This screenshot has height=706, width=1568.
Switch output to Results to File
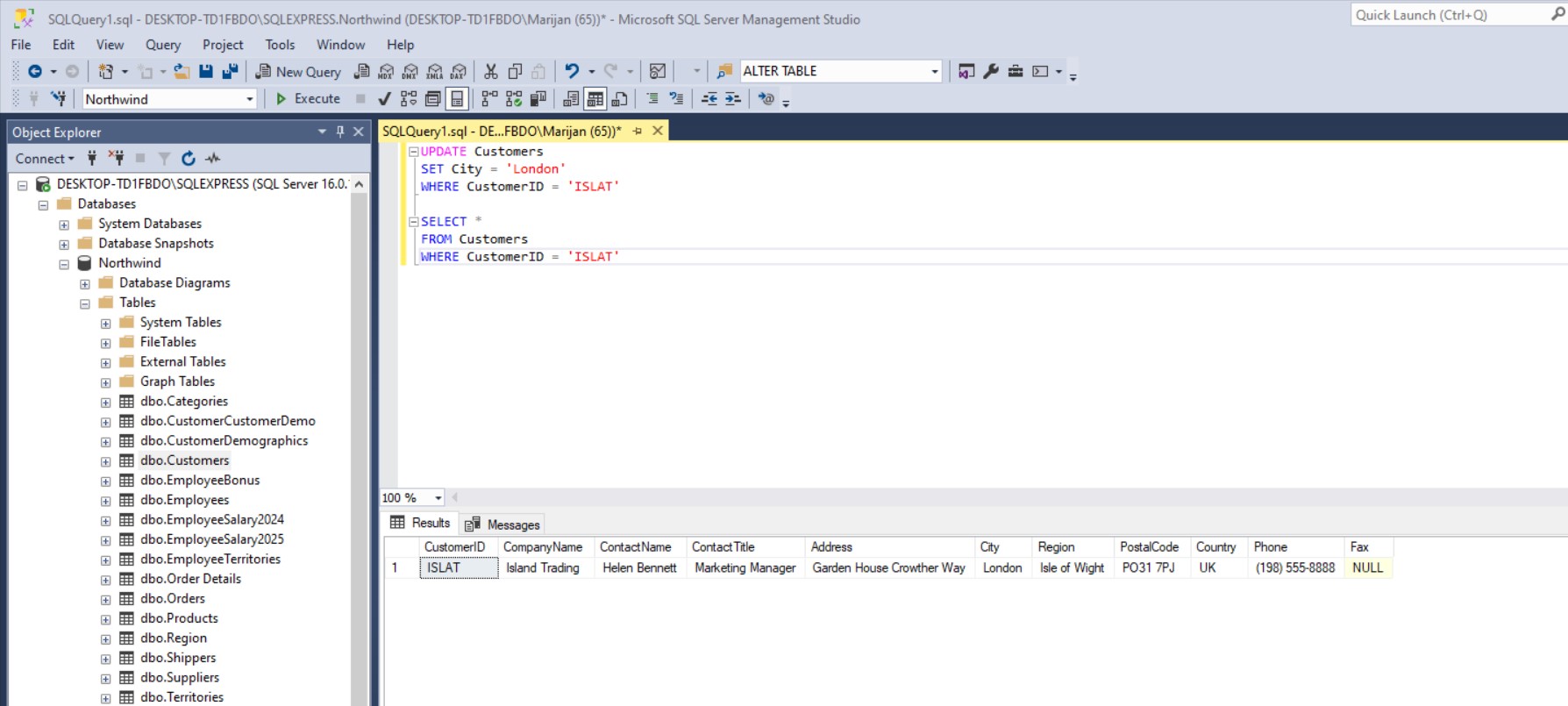coord(619,99)
